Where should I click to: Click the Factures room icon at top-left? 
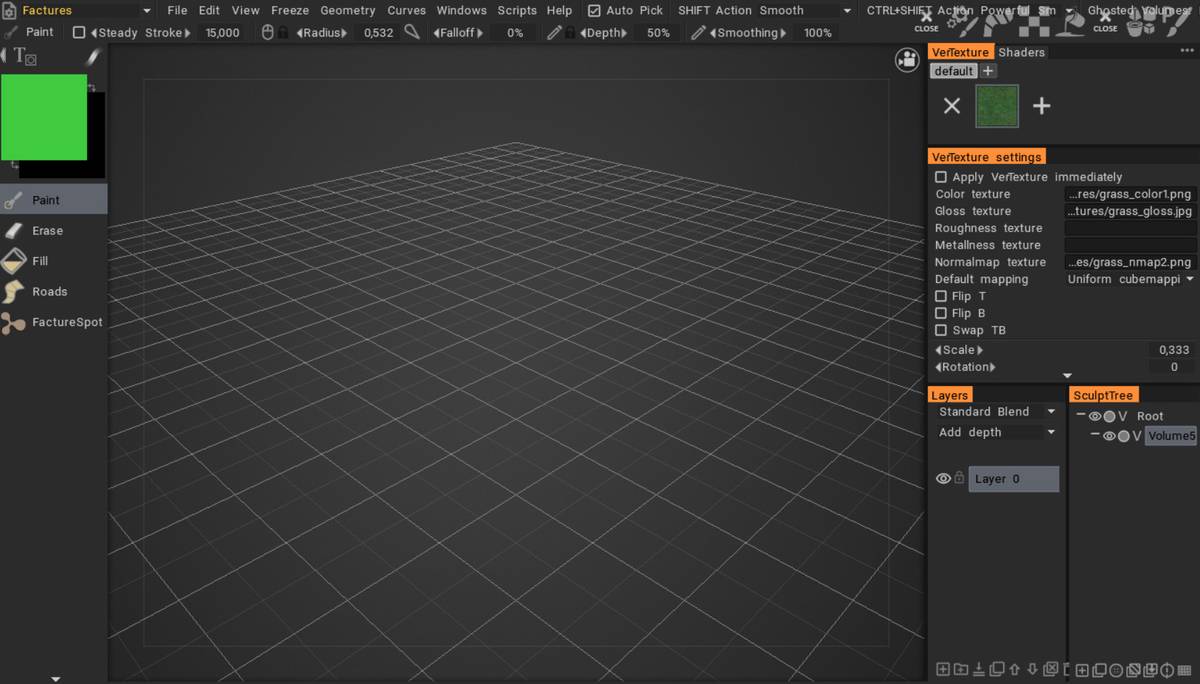9,10
